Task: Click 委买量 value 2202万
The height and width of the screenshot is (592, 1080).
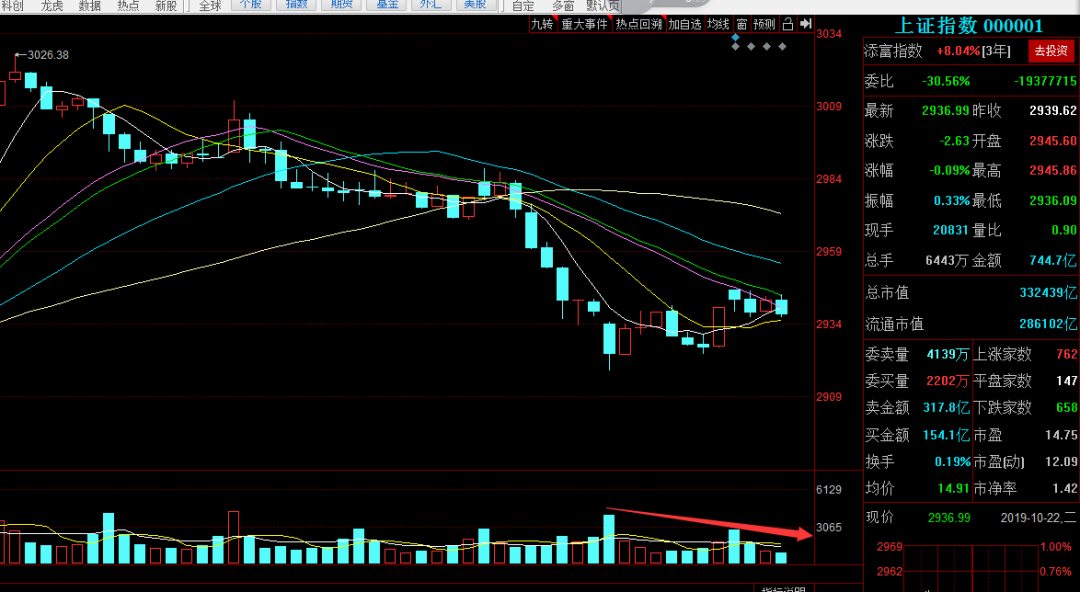Action: [948, 380]
